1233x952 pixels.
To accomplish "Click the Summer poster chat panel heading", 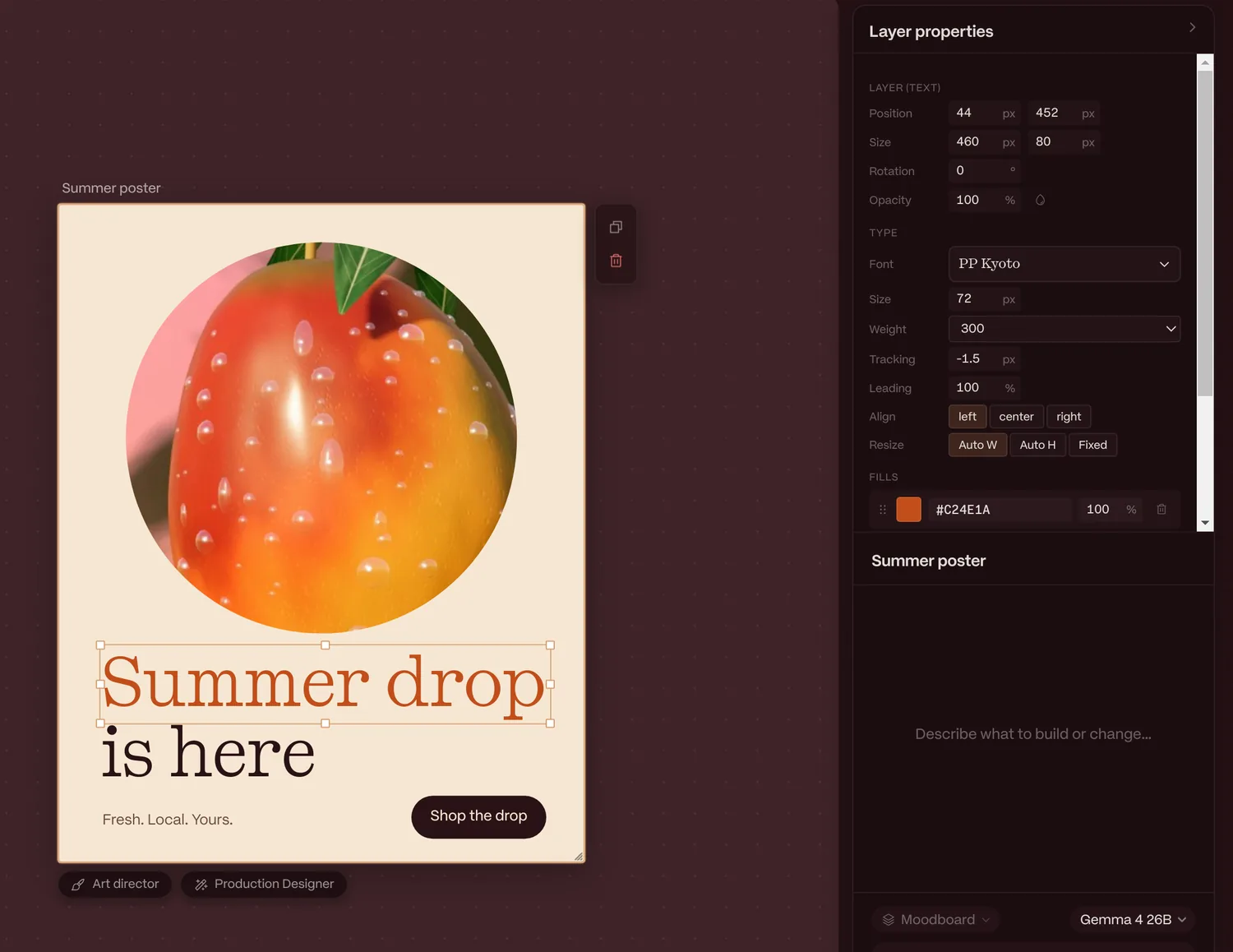I will 928,561.
